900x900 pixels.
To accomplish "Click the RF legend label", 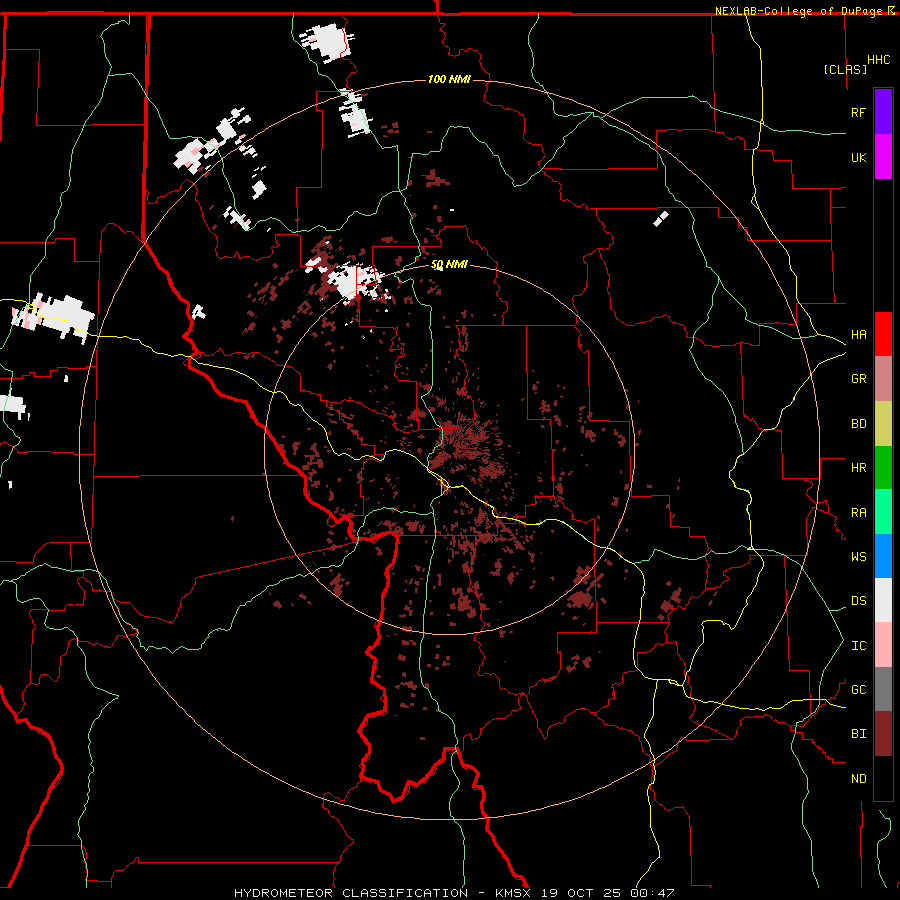I will 858,112.
